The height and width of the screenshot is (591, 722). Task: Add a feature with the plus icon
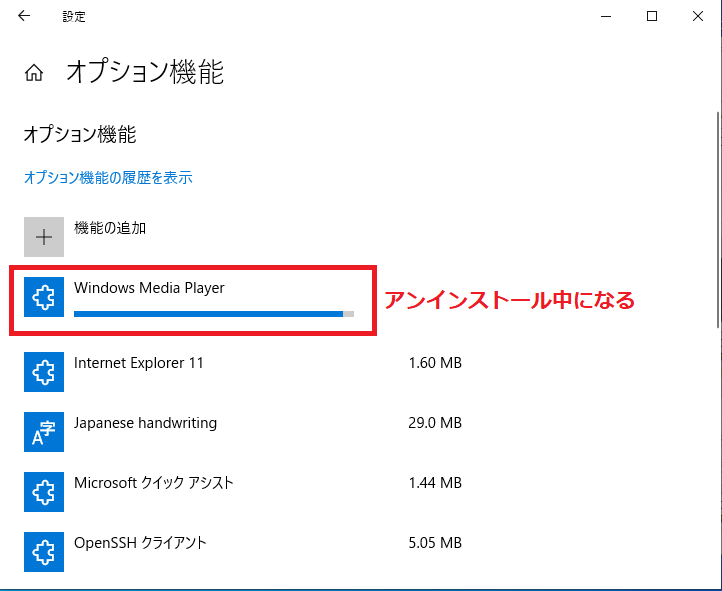click(44, 237)
